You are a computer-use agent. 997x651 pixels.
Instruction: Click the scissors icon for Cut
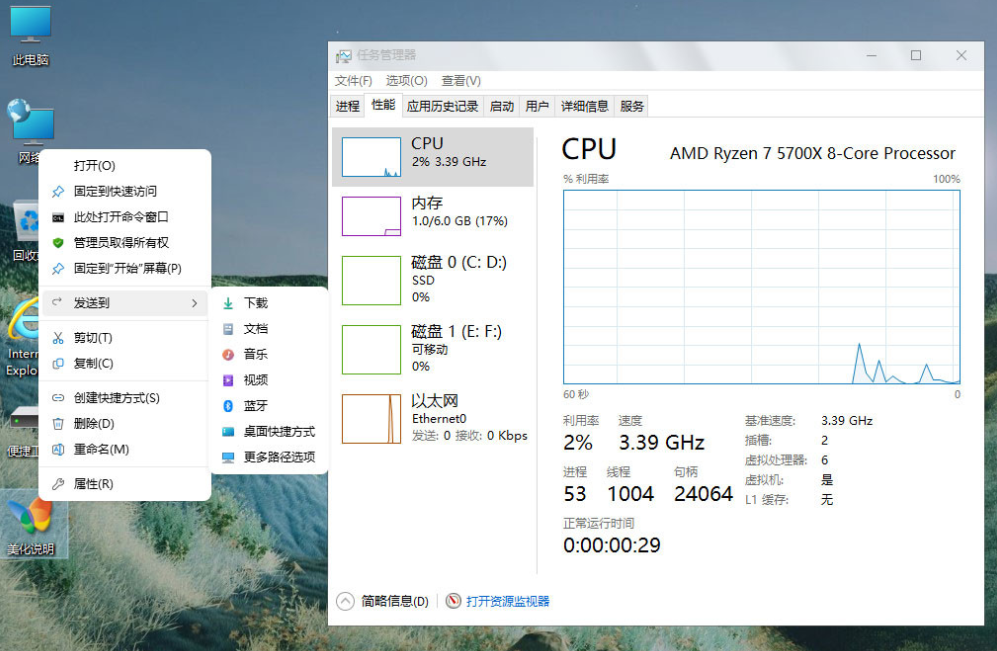[58, 338]
